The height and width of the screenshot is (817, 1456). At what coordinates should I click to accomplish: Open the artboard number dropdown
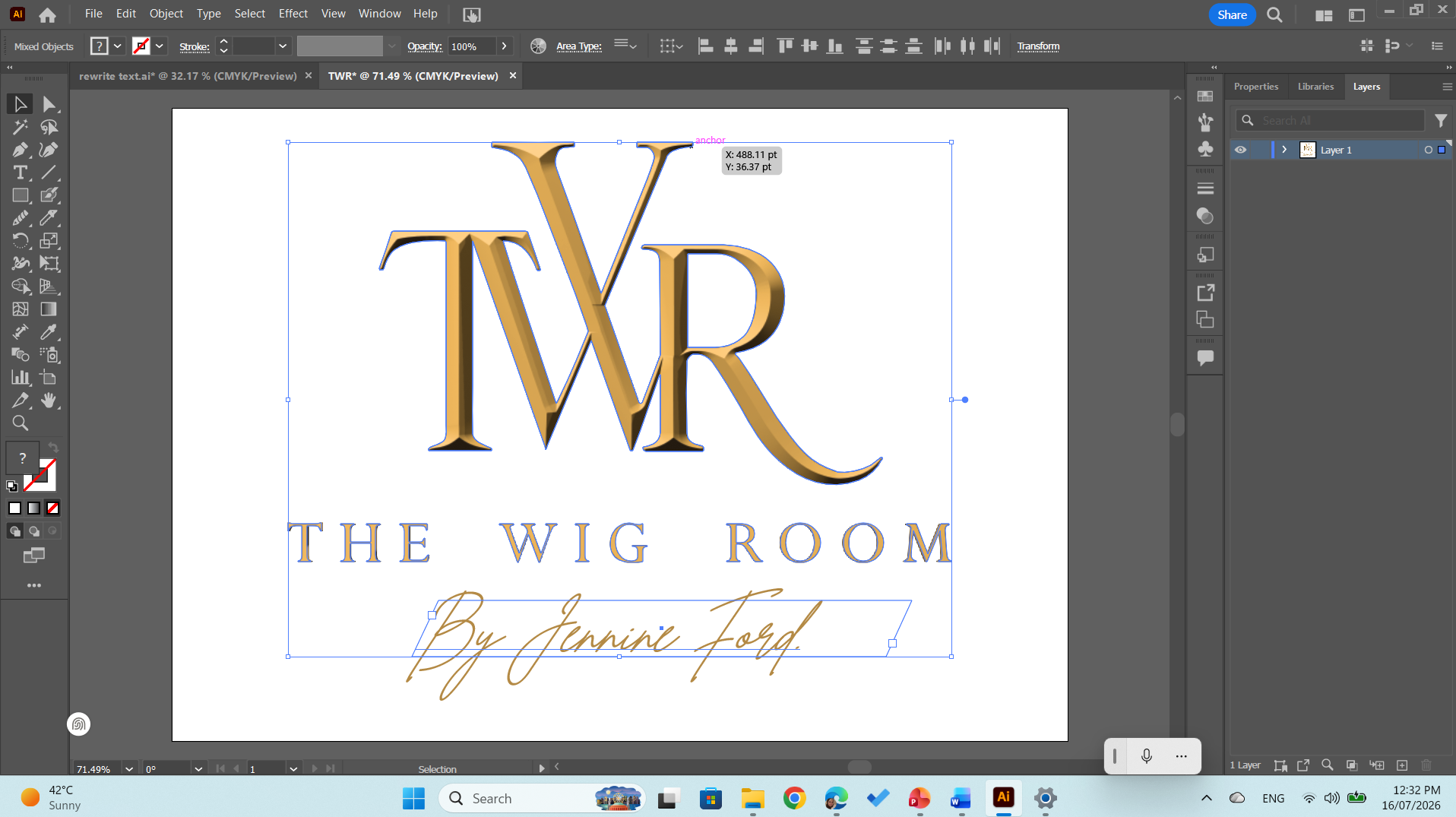point(293,769)
